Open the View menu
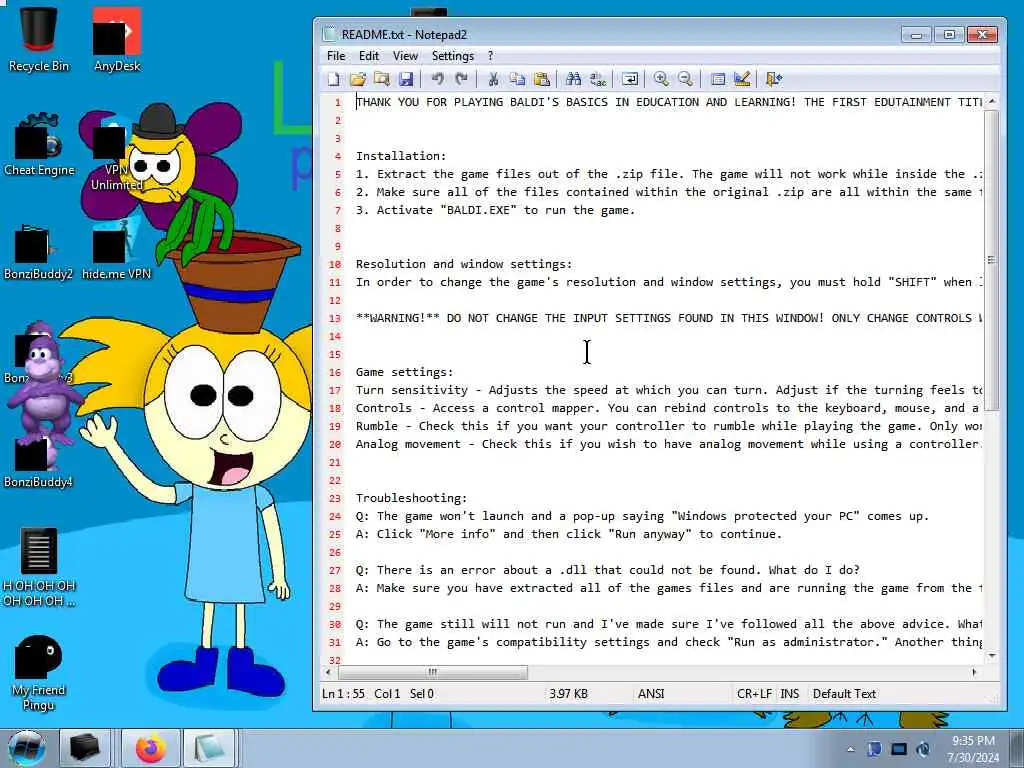The image size is (1024, 768). click(405, 56)
